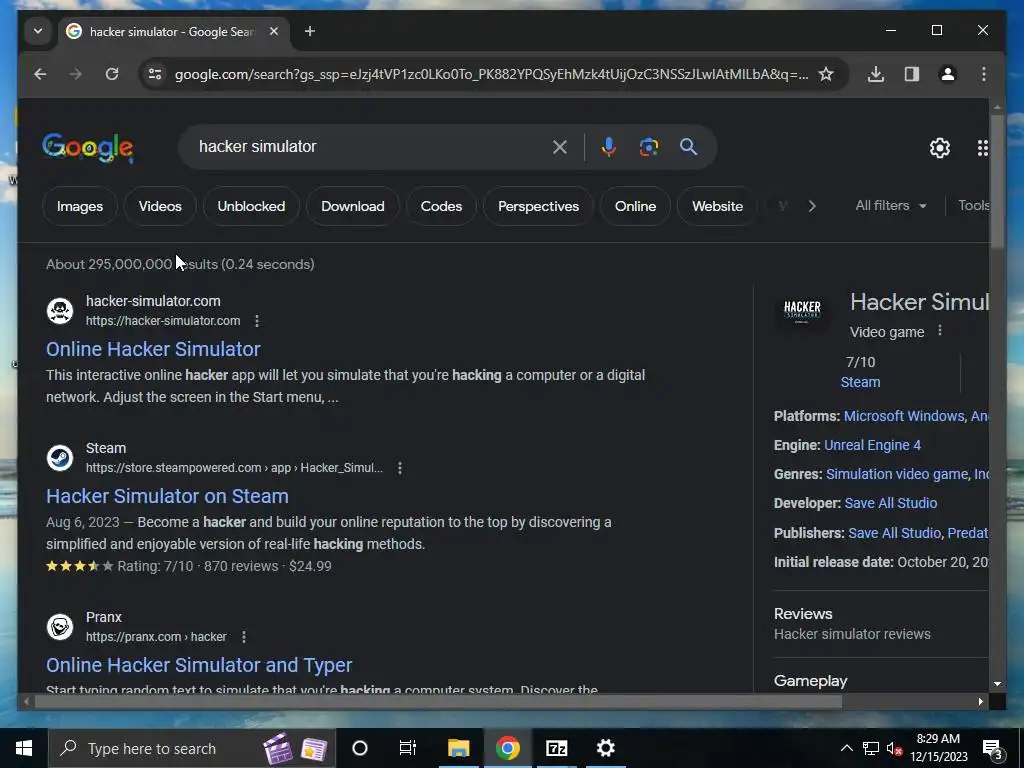
Task: Click the taskbar search box
Action: coord(192,748)
